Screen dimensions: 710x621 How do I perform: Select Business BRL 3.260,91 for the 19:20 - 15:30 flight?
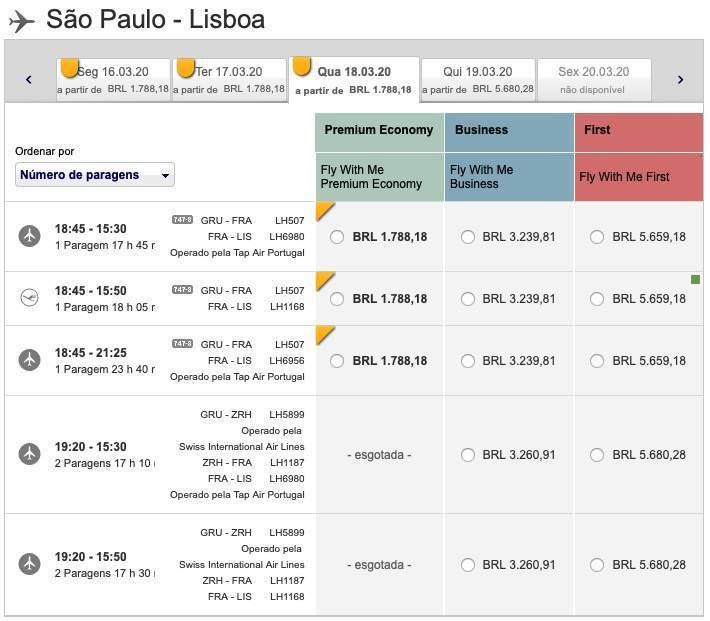[467, 455]
